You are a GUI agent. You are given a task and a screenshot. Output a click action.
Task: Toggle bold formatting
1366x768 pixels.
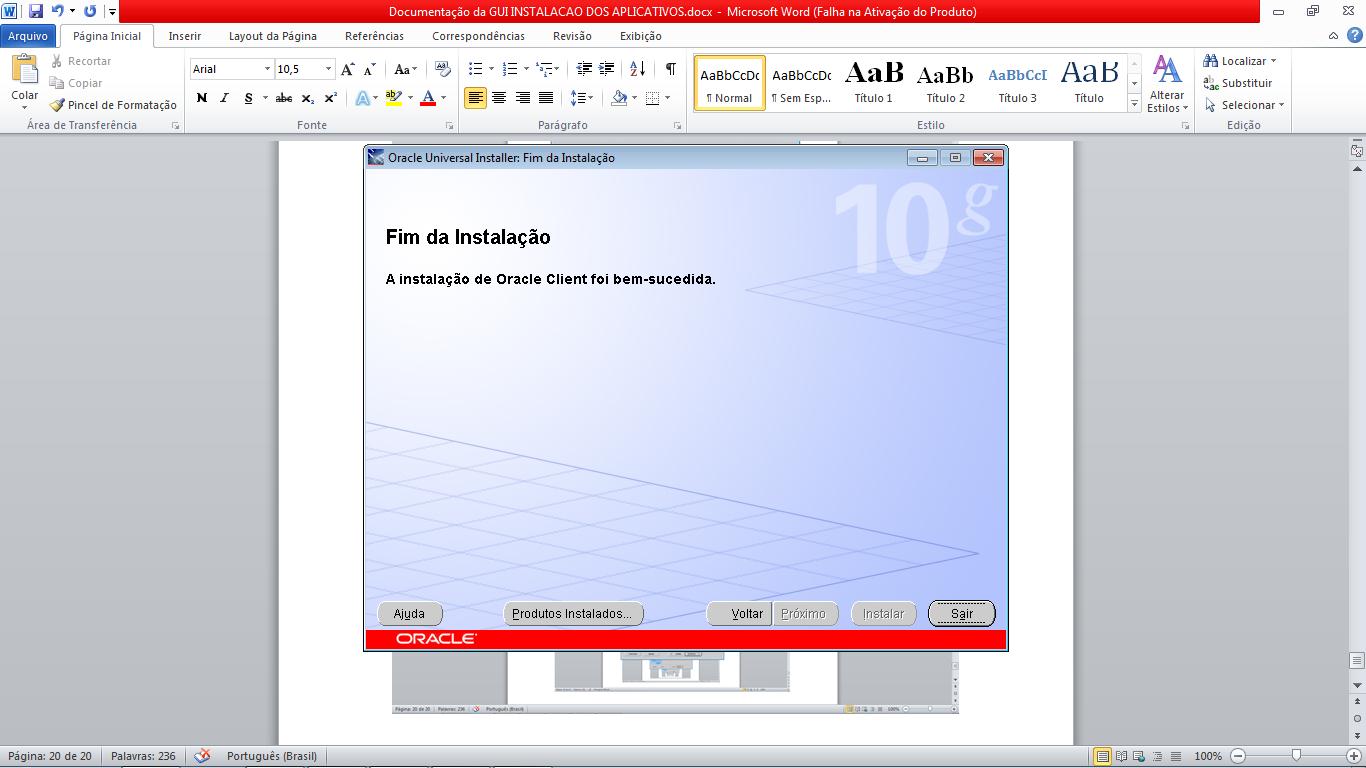(200, 98)
